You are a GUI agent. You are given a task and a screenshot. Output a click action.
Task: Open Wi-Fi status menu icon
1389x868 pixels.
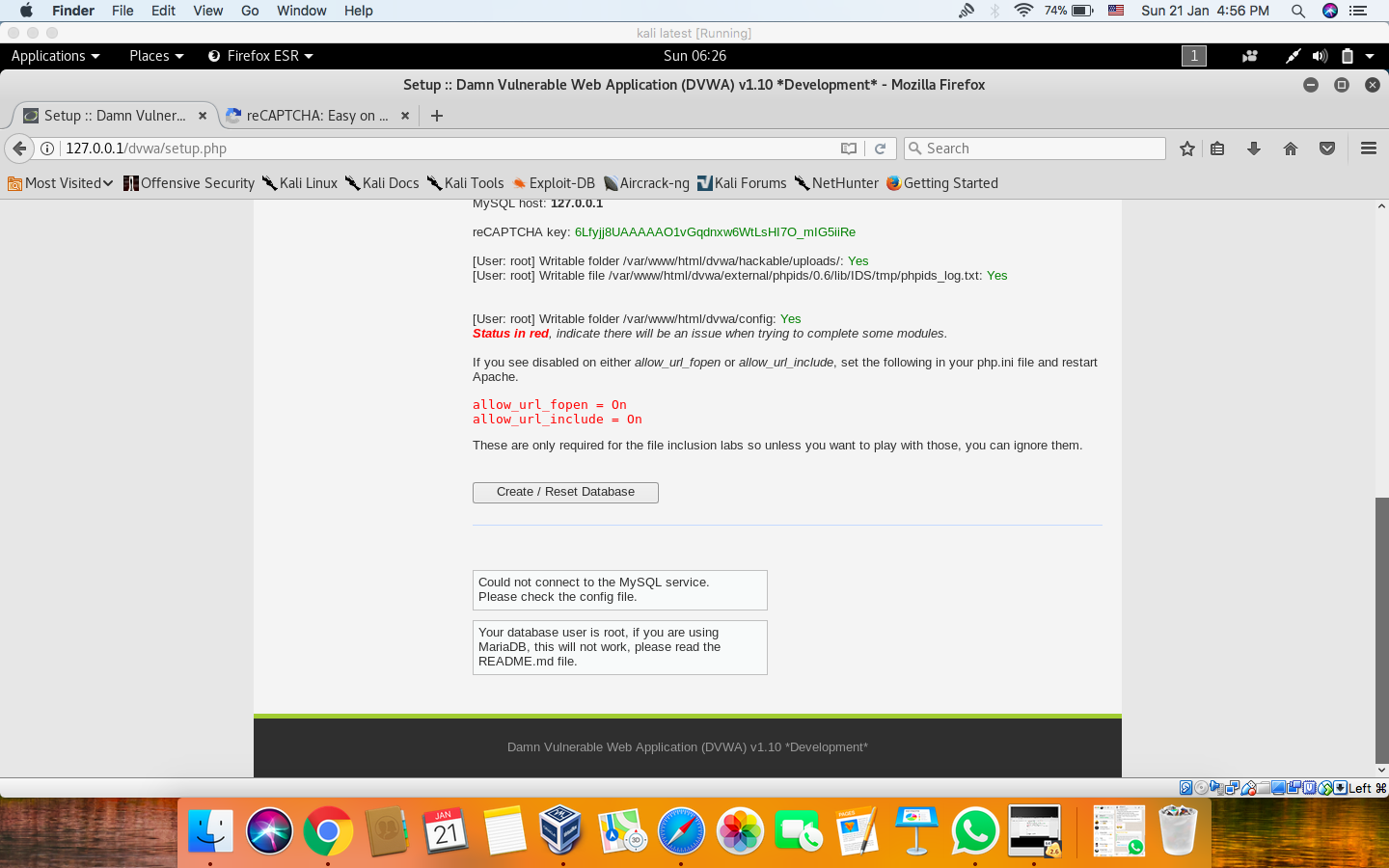point(1023,11)
